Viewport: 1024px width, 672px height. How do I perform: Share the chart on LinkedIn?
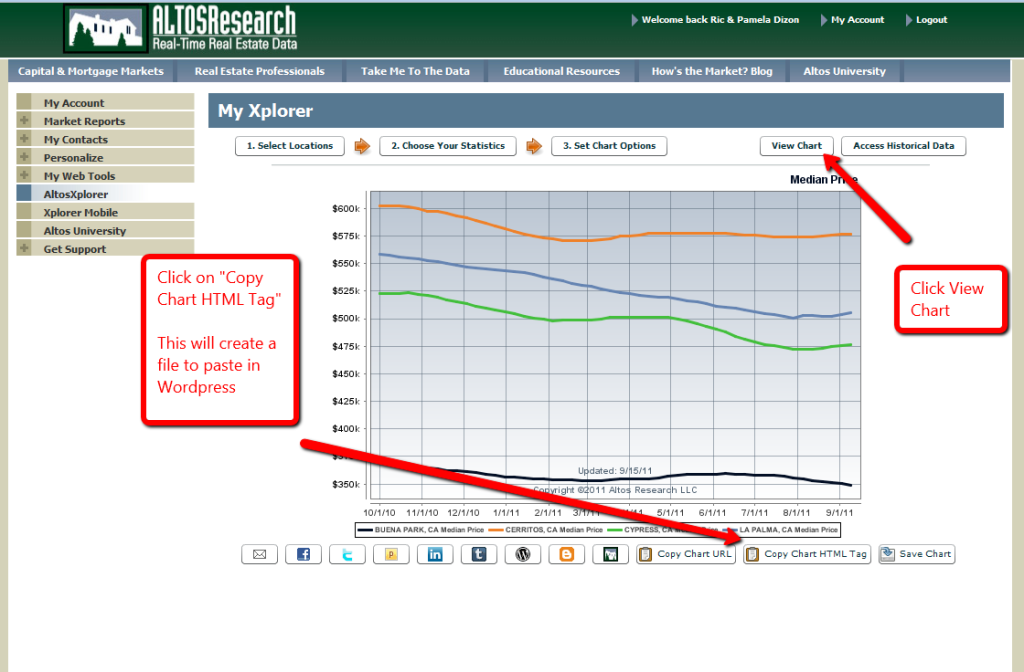[x=435, y=553]
